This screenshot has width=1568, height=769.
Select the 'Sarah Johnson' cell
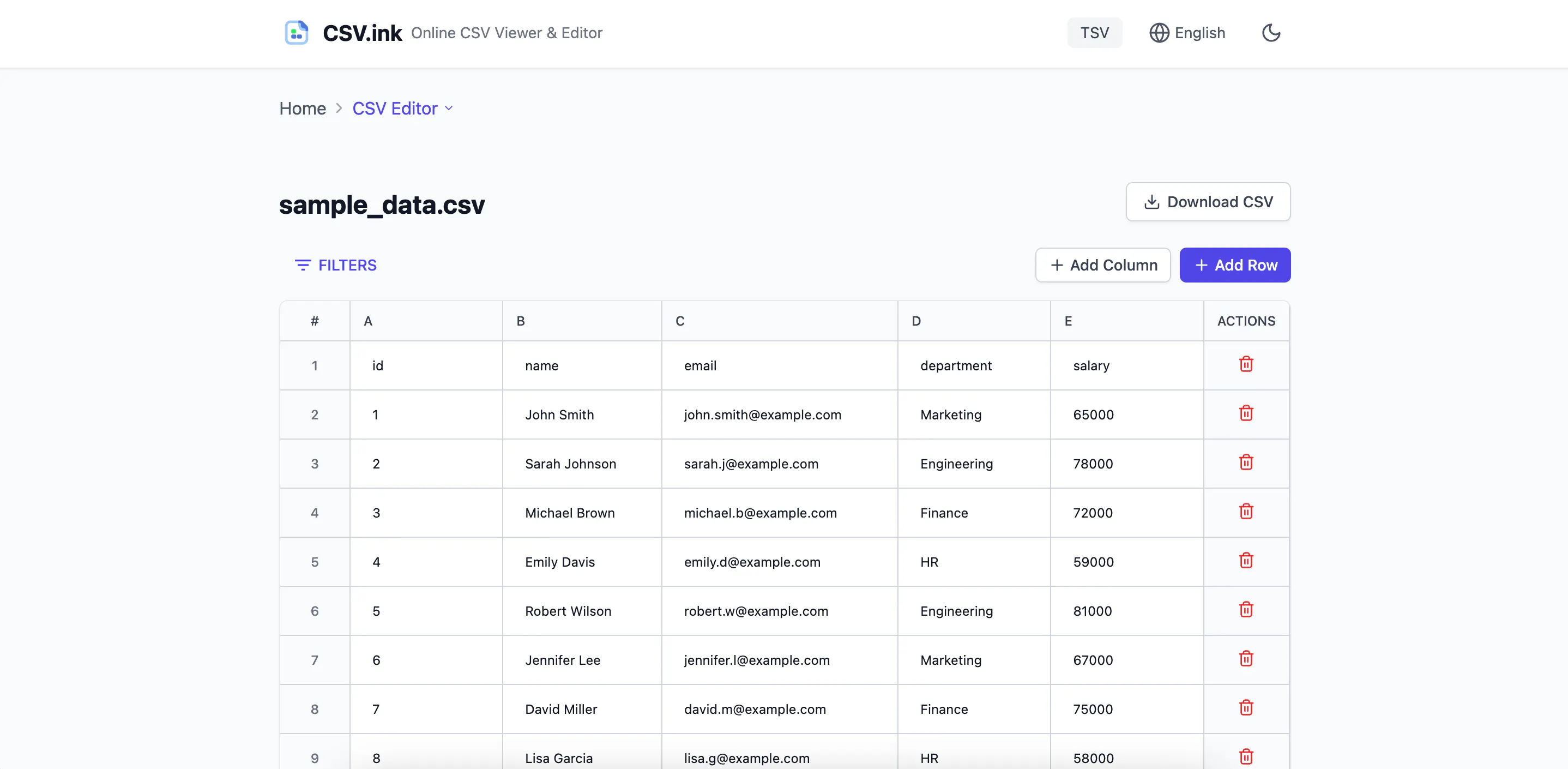582,464
